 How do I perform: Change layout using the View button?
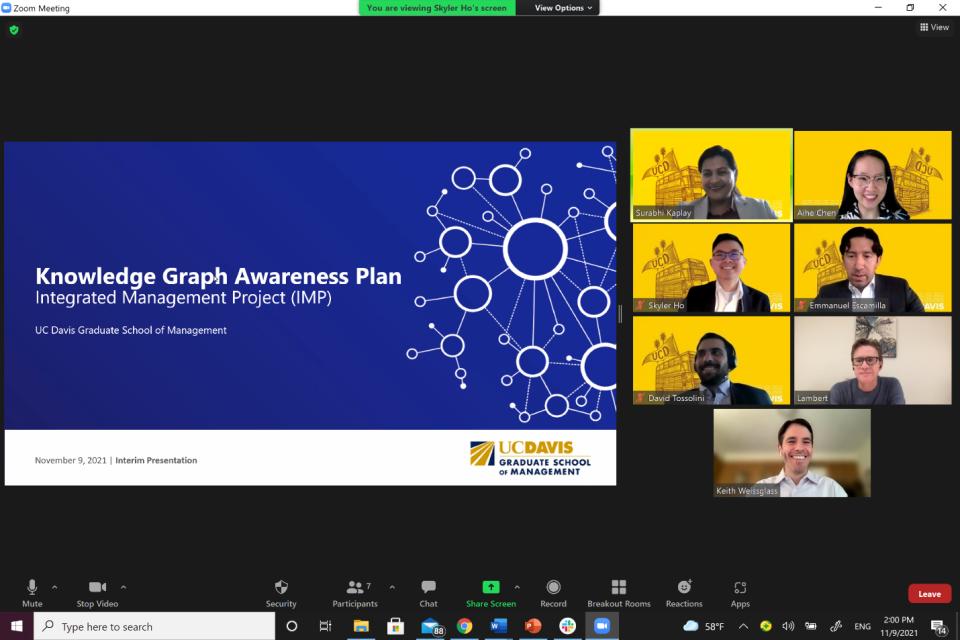coord(934,28)
